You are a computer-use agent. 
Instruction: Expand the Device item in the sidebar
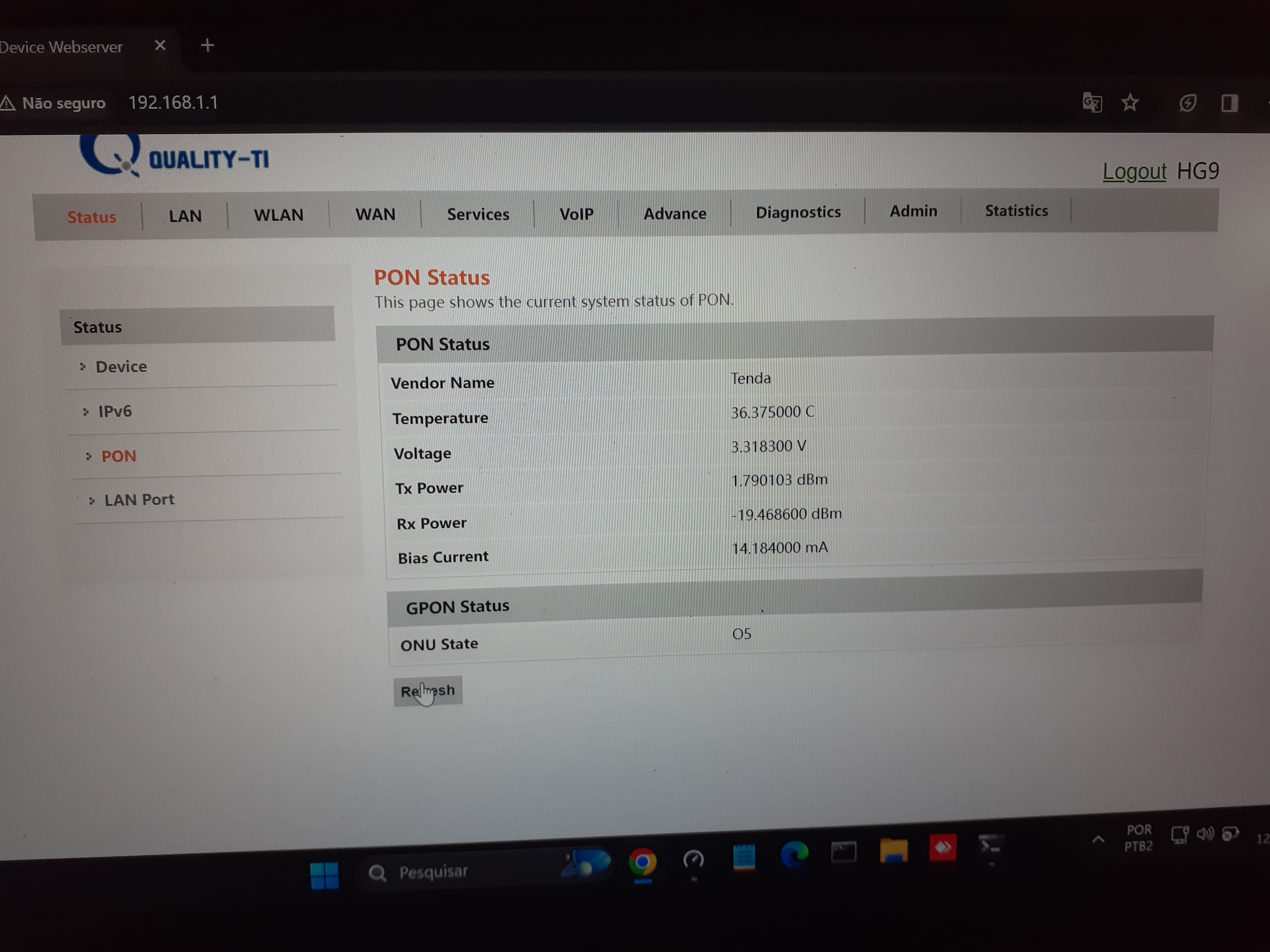point(121,367)
